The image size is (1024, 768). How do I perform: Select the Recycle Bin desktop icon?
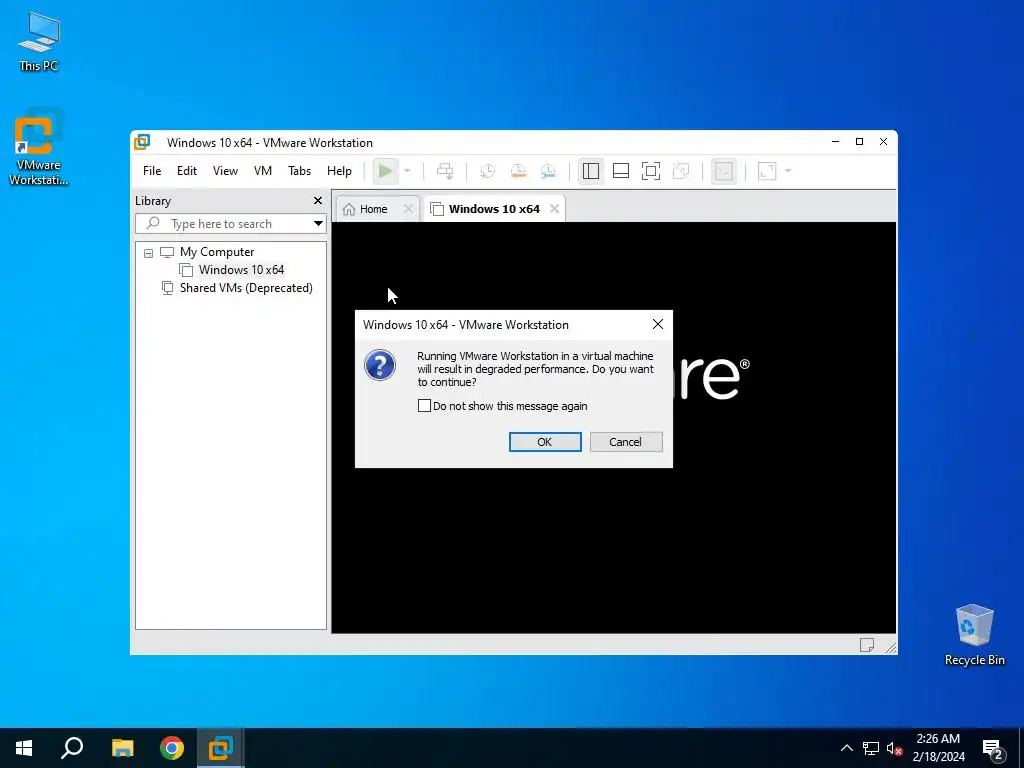point(974,635)
